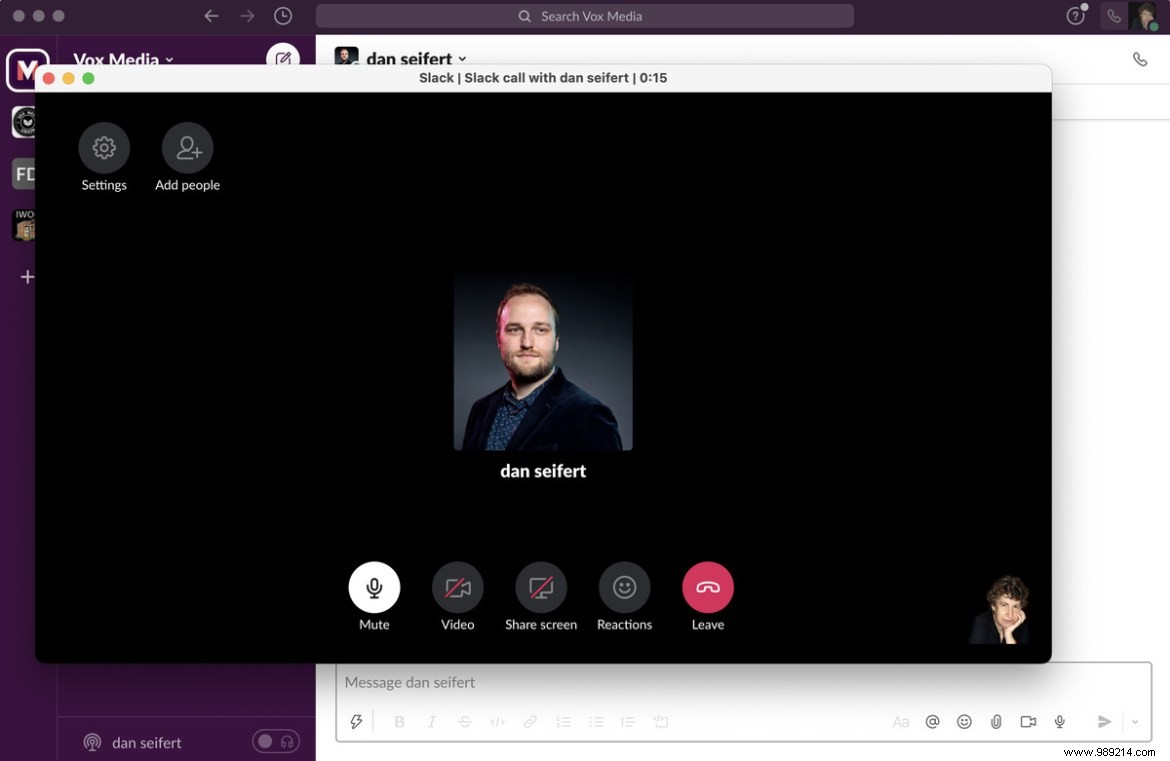Share your screen in the call

[541, 587]
